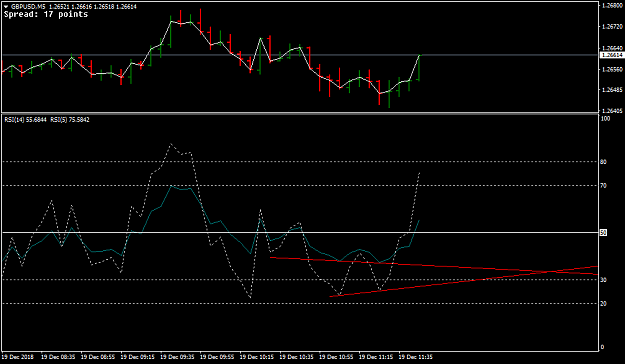Click the 1.26800 price scale label
The width and height of the screenshot is (625, 364).
click(612, 6)
